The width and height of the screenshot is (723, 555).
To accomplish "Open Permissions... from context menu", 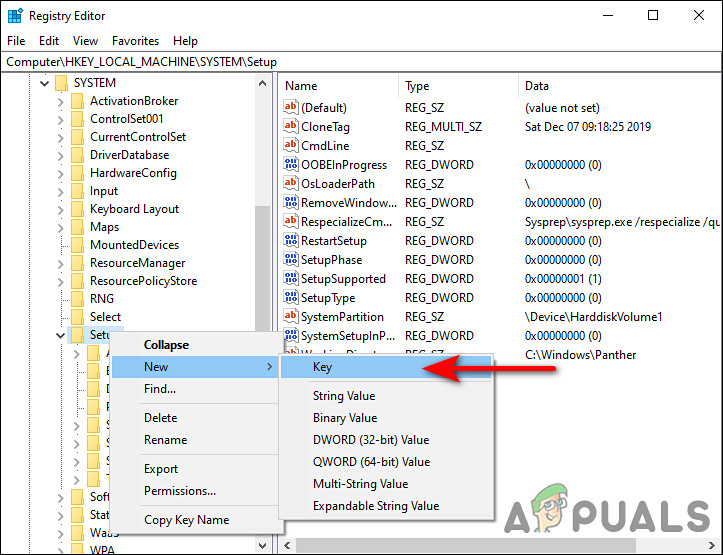I will click(195, 491).
